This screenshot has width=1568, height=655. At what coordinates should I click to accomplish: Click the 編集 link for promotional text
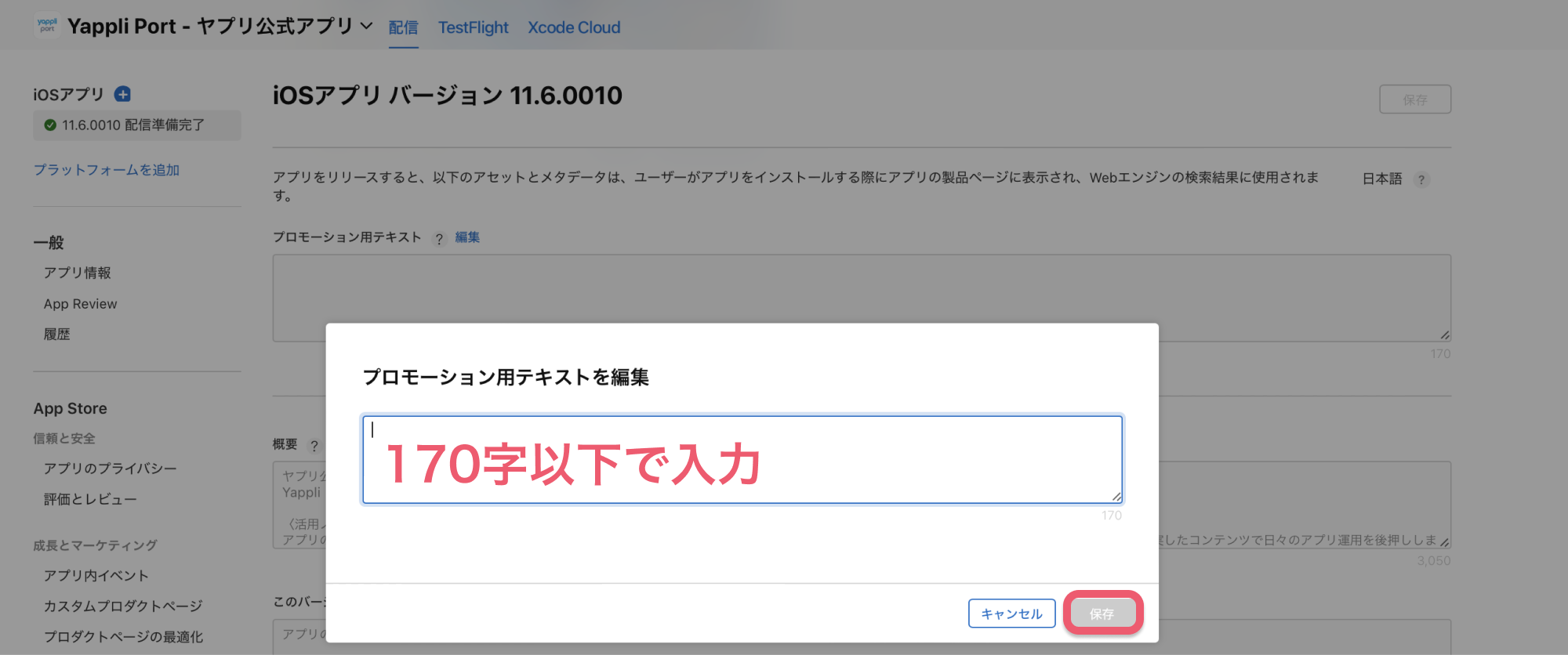coord(467,237)
